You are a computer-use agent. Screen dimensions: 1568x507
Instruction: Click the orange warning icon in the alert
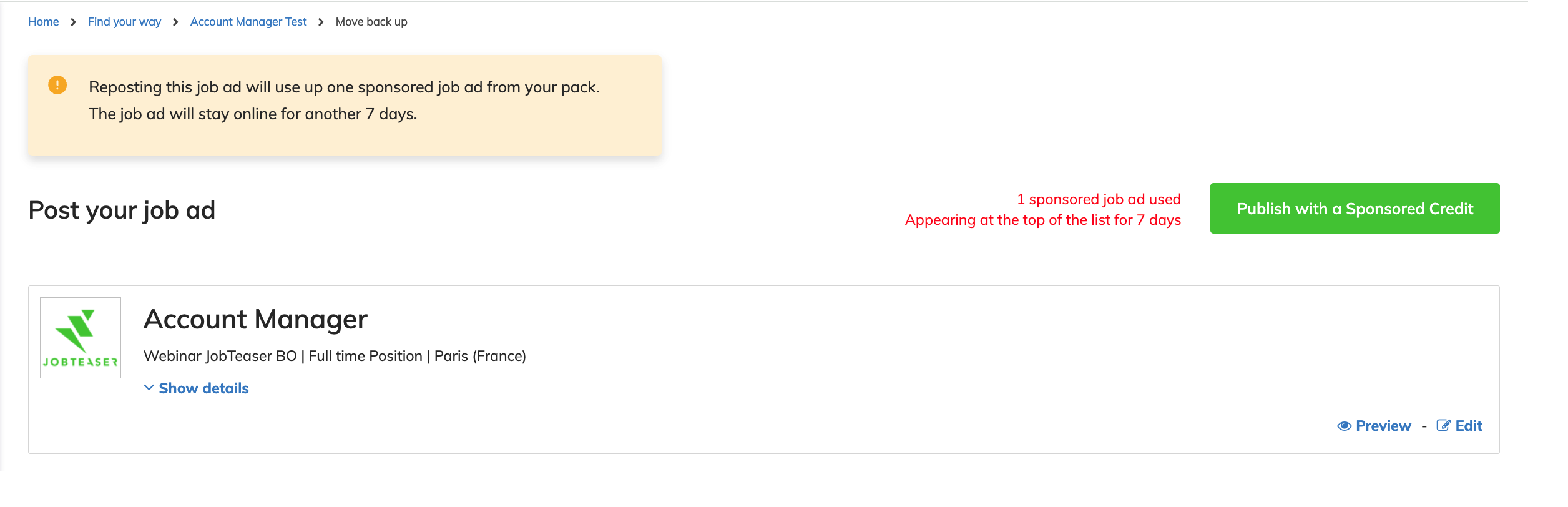(57, 85)
